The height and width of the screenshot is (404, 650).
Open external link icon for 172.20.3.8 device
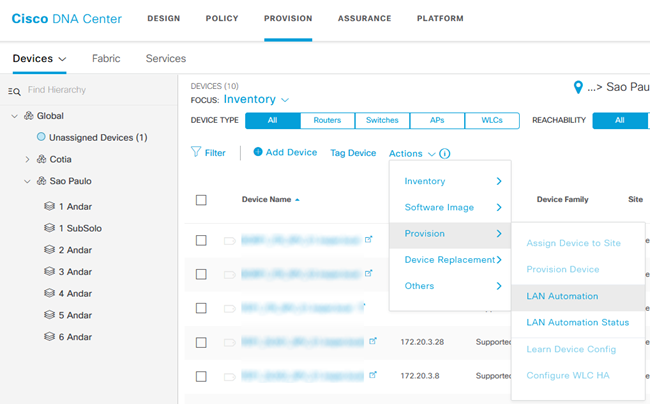pos(373,375)
